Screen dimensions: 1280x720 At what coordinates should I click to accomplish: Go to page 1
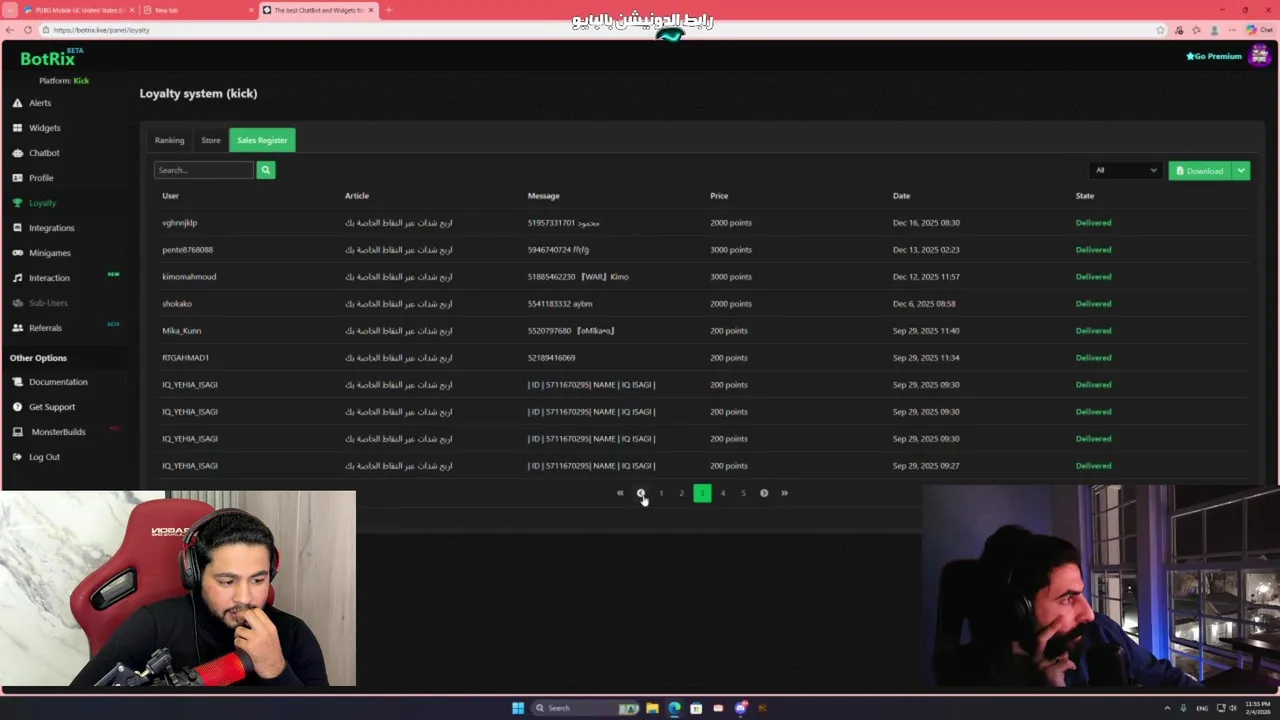click(661, 493)
